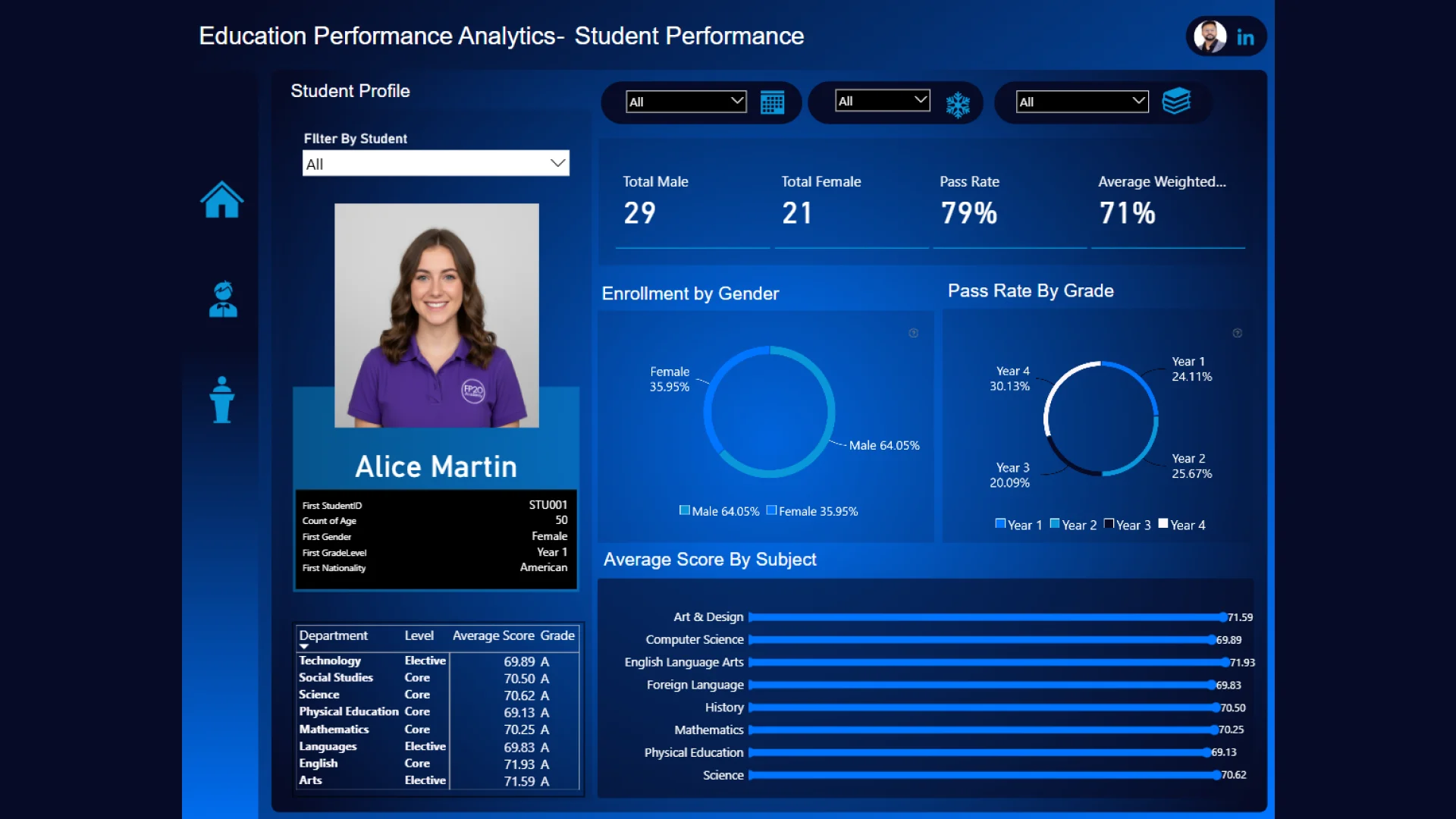Toggle the Female legend box in Enrollment chart
The height and width of the screenshot is (819, 1456).
coord(771,510)
